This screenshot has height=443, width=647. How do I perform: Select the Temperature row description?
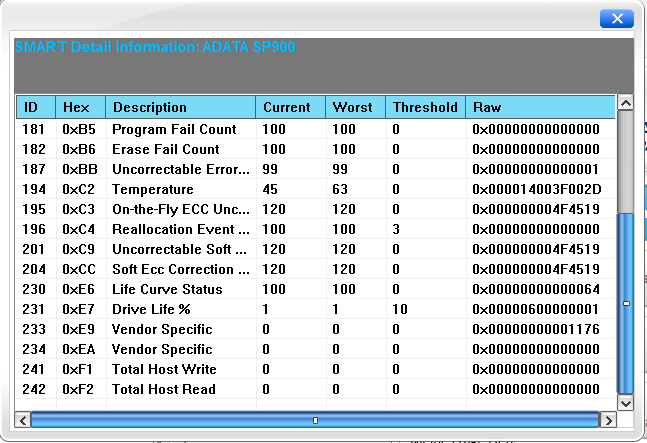(153, 189)
